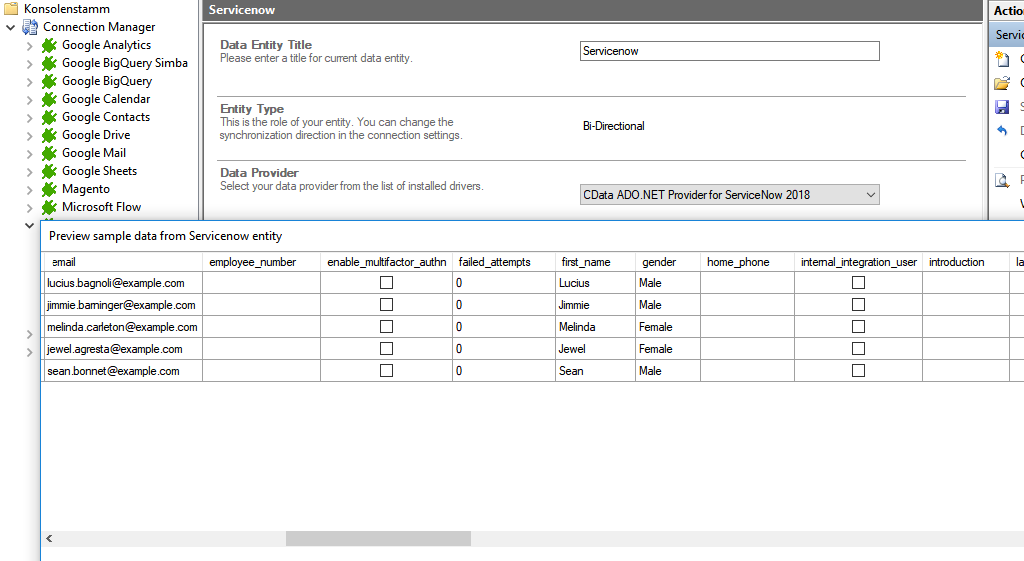Select the Google Mail connection icon
The height and width of the screenshot is (561, 1024).
pyautogui.click(x=49, y=153)
